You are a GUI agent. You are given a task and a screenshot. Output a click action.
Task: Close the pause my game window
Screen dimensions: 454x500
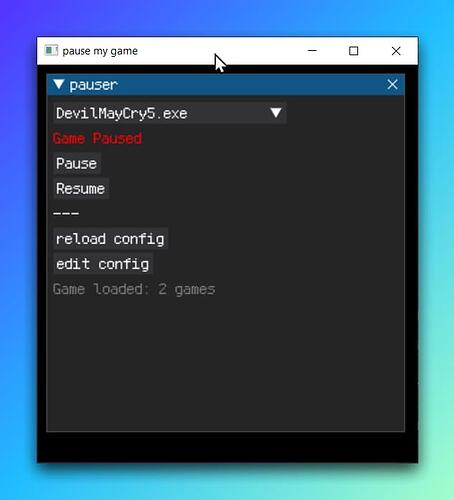pyautogui.click(x=396, y=51)
